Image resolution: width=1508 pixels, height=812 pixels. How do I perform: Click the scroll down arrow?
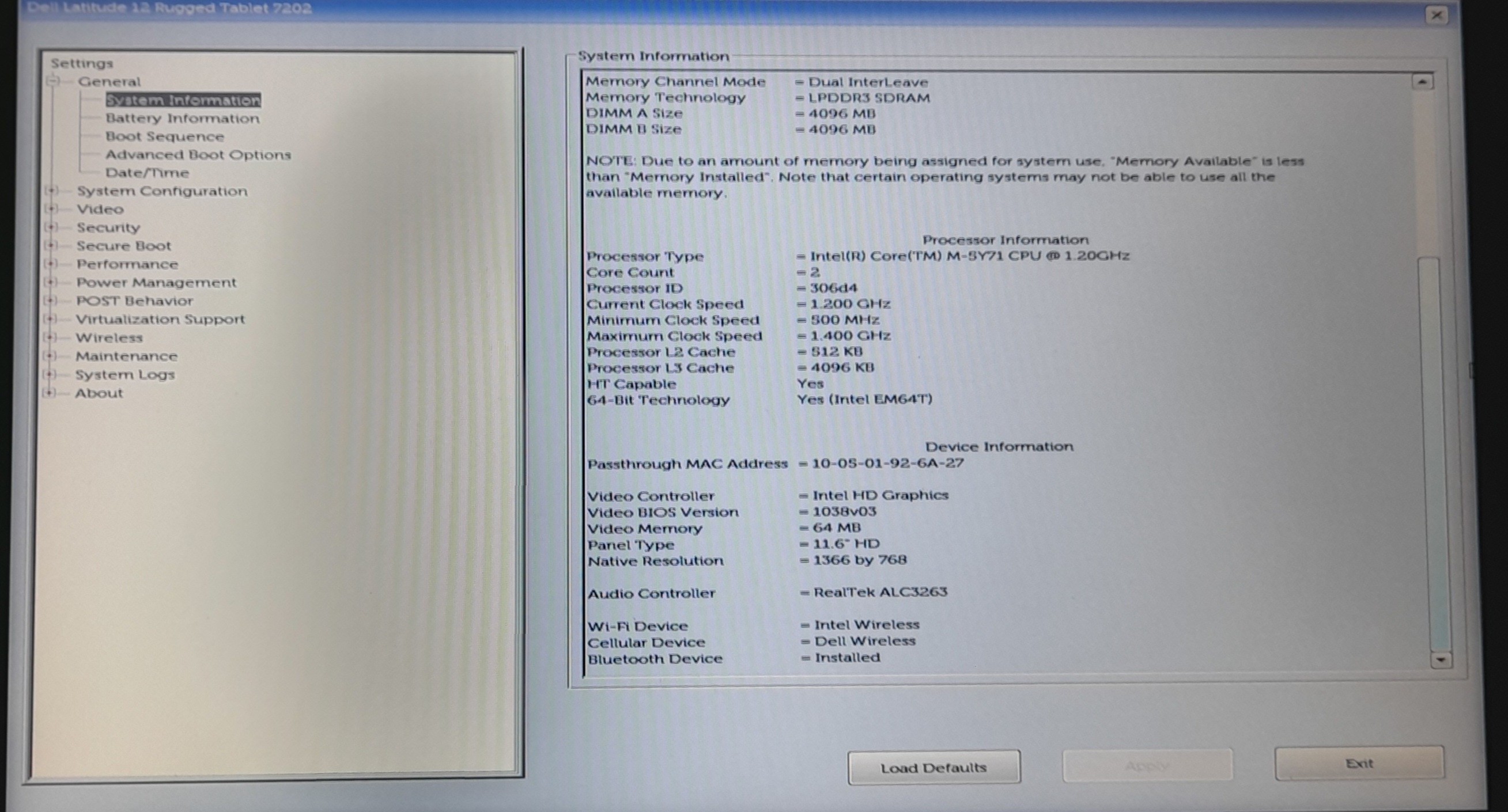tap(1440, 660)
